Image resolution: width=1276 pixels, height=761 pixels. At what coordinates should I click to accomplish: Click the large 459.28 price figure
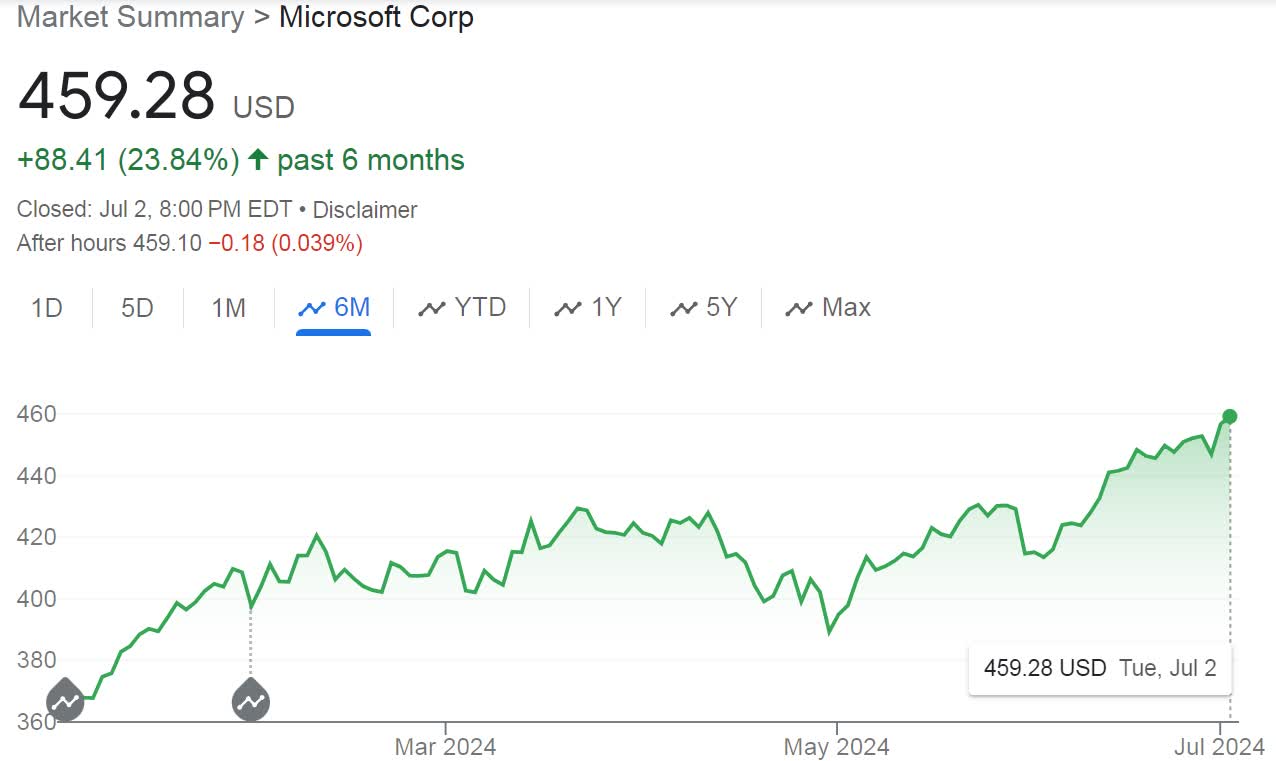click(x=117, y=96)
